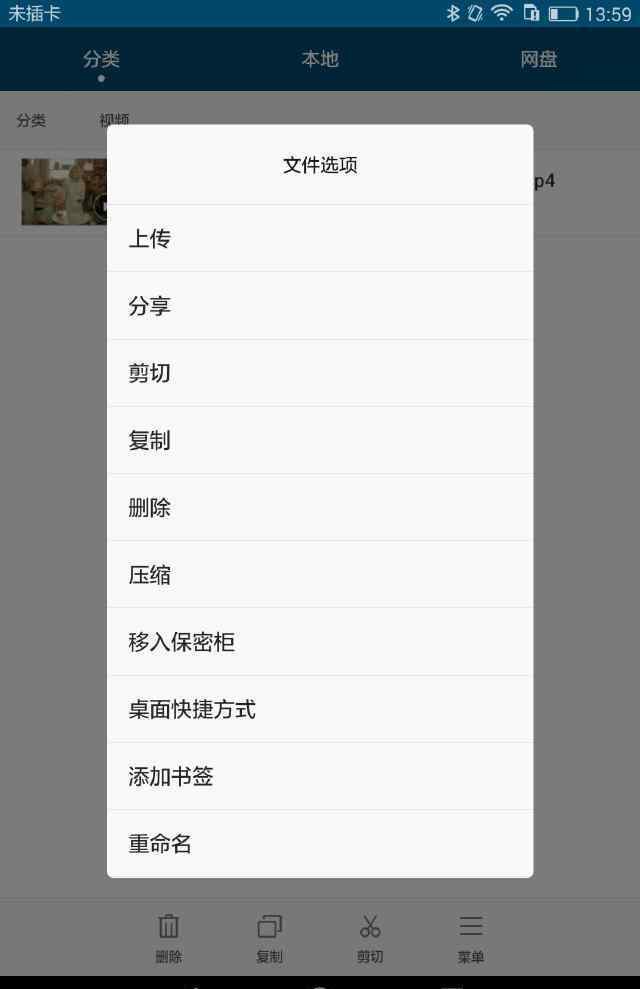Tap the trash Delete icon in bottom bar
The image size is (640, 989).
pos(168,927)
